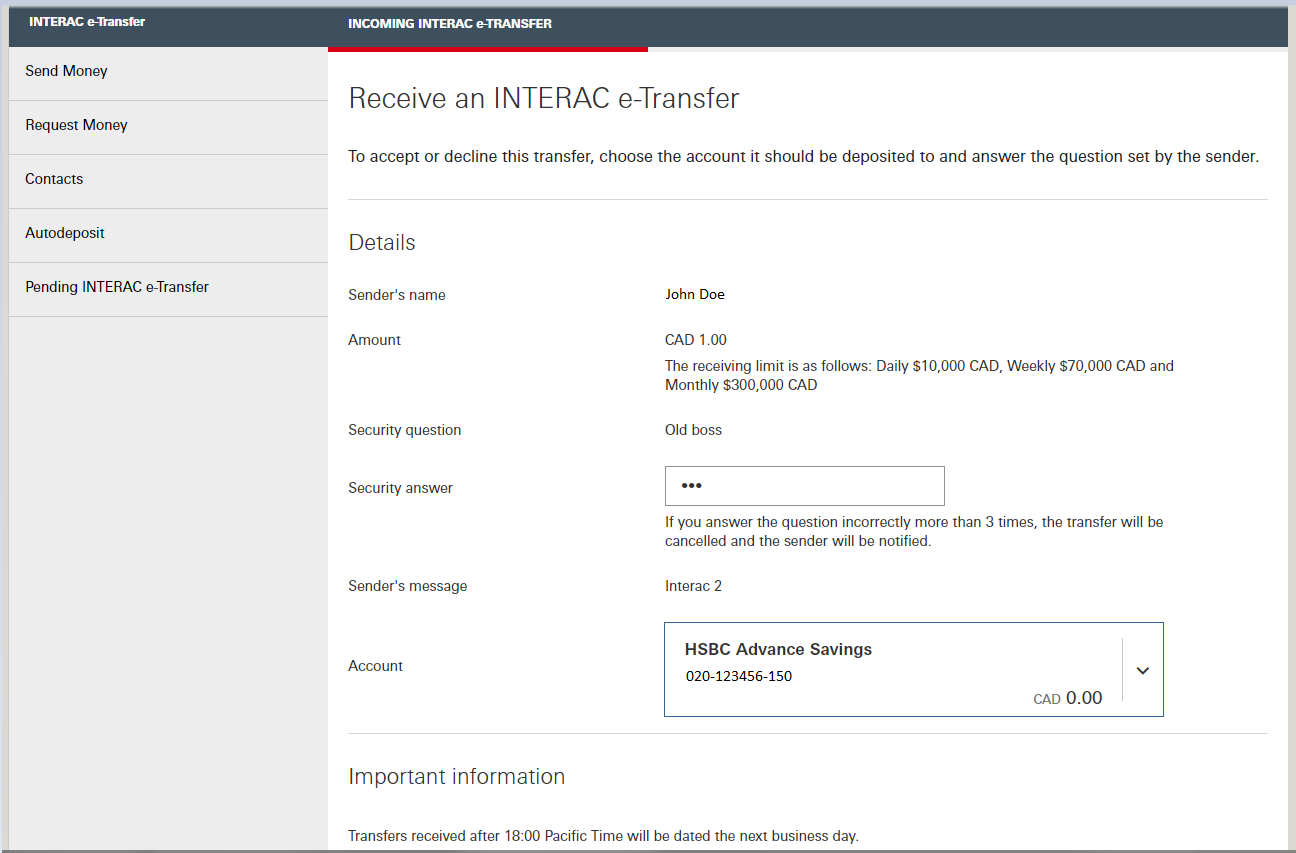
Task: Click the amount CAD 1.00
Action: 696,340
